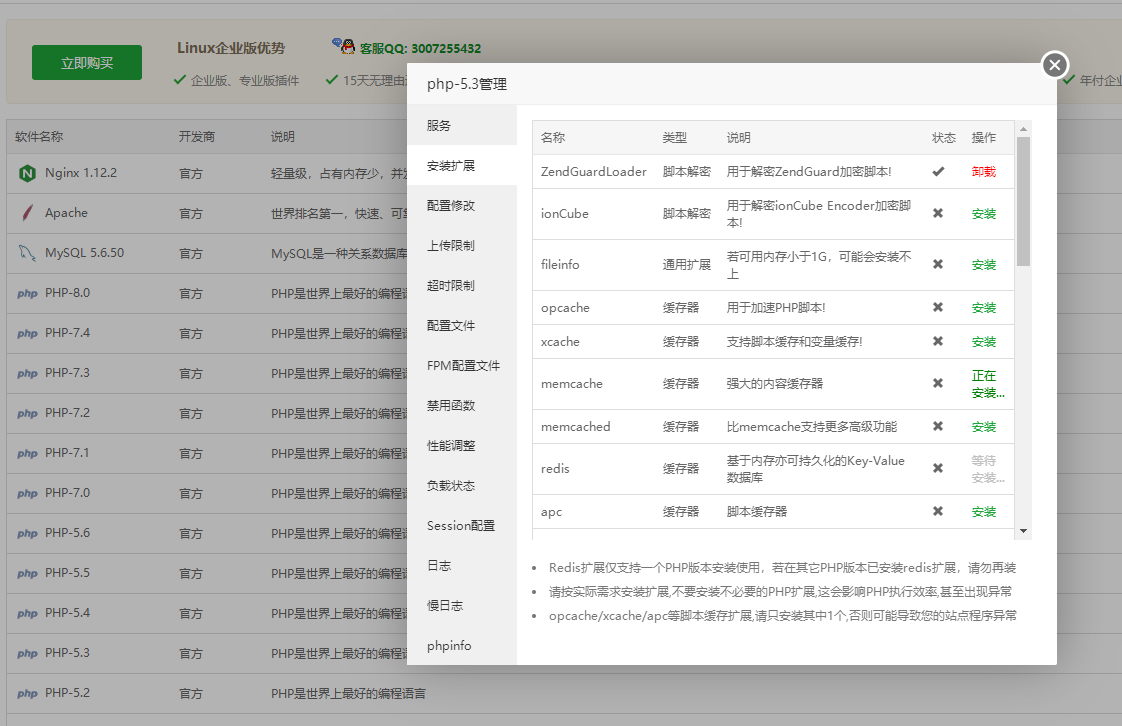The height and width of the screenshot is (726, 1122).
Task: Select the 安装扩展 tab
Action: (462, 165)
